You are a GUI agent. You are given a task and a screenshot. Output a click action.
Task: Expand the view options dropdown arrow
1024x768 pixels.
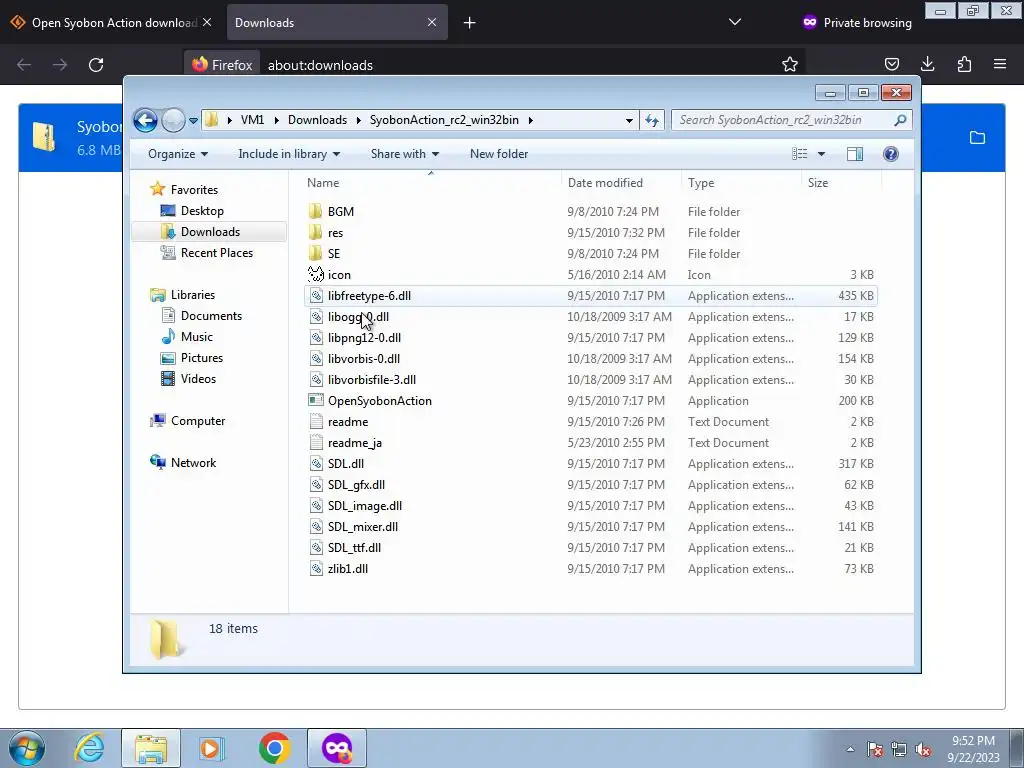(821, 154)
